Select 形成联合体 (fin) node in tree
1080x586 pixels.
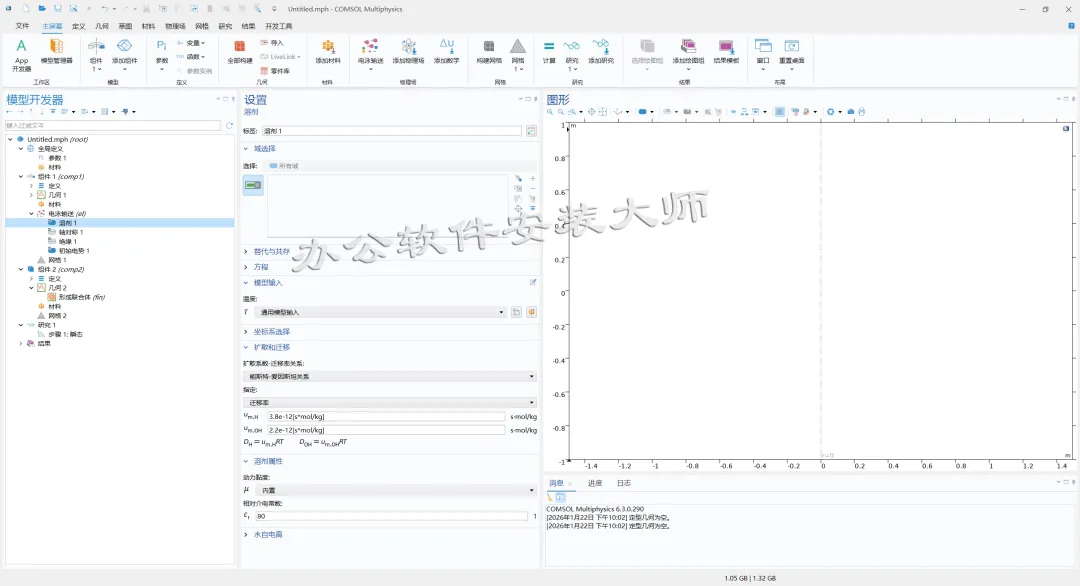pyautogui.click(x=81, y=297)
